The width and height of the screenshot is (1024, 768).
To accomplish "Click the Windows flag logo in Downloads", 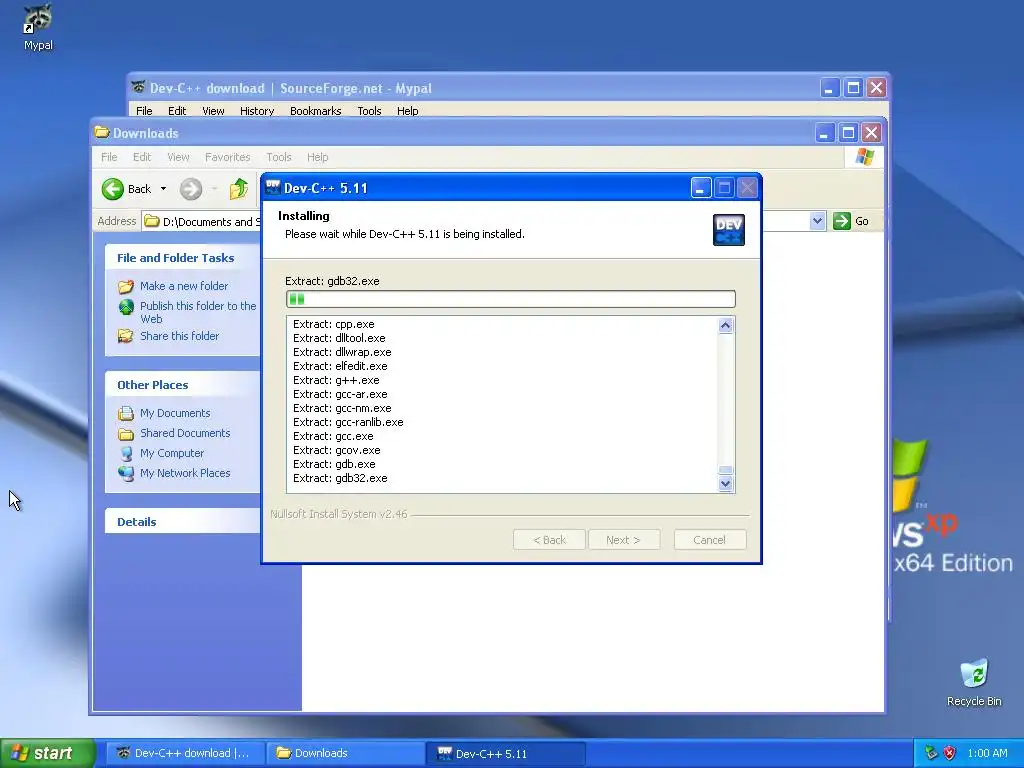I will tap(865, 157).
